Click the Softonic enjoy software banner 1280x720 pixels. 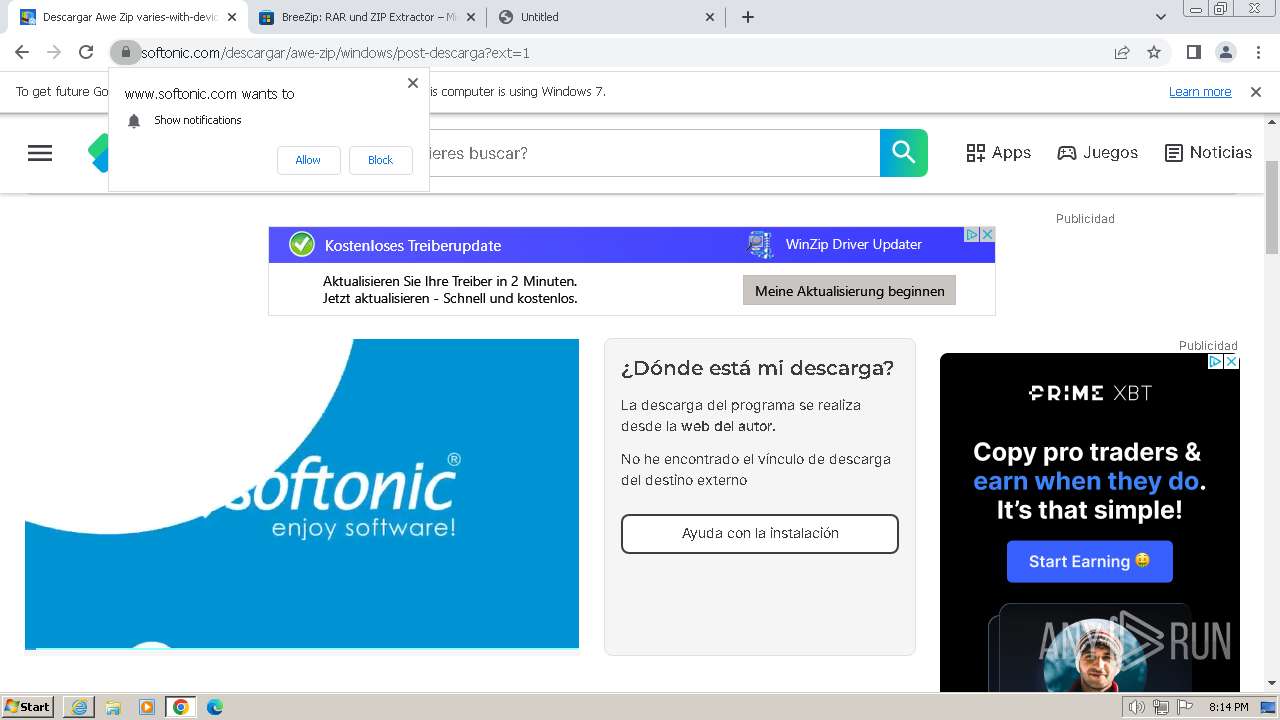point(302,494)
